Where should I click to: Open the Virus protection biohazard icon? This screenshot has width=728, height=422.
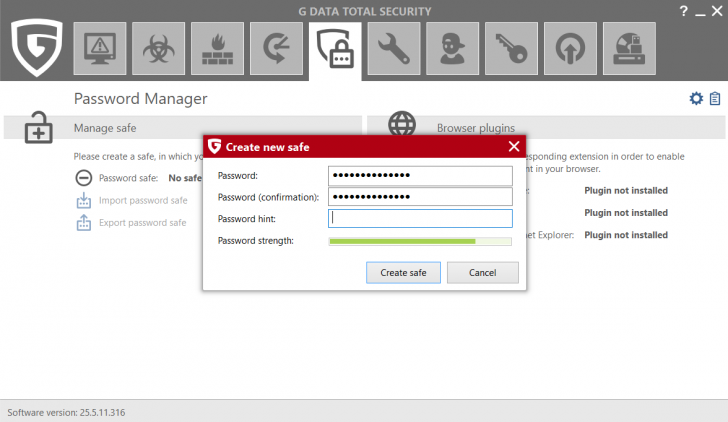158,48
